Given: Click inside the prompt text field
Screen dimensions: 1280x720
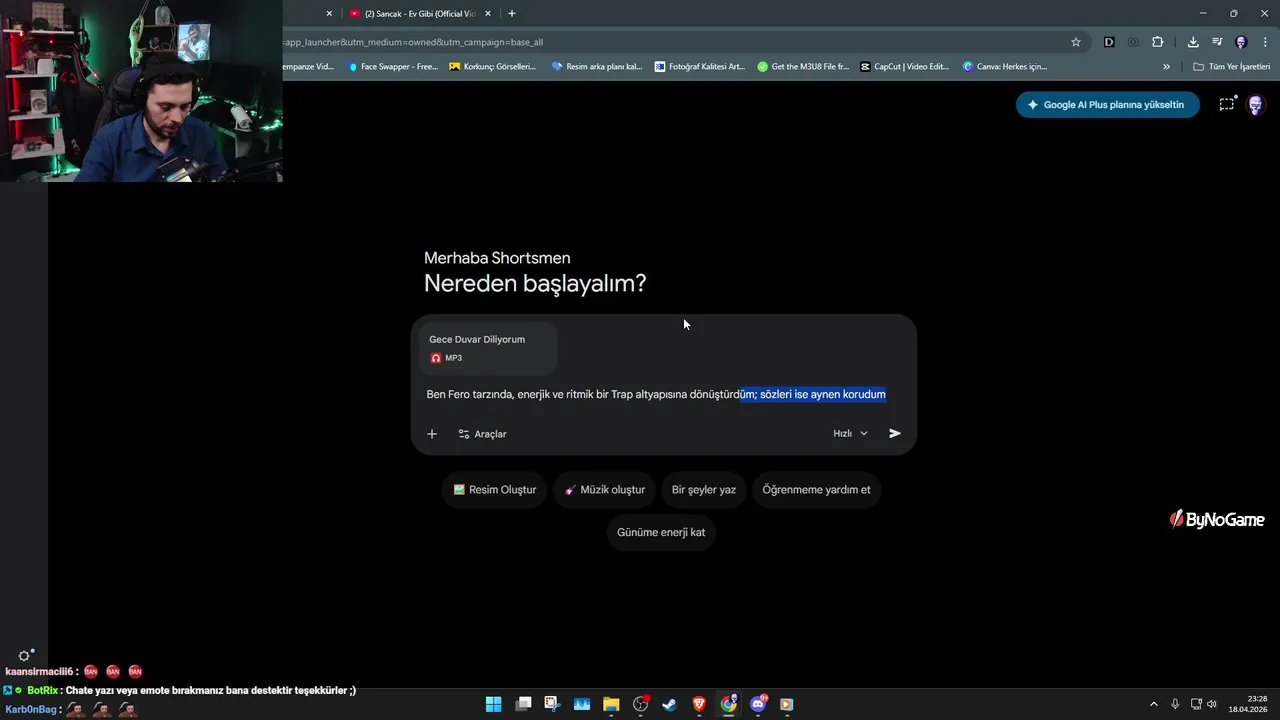Looking at the screenshot, I should click(x=656, y=395).
